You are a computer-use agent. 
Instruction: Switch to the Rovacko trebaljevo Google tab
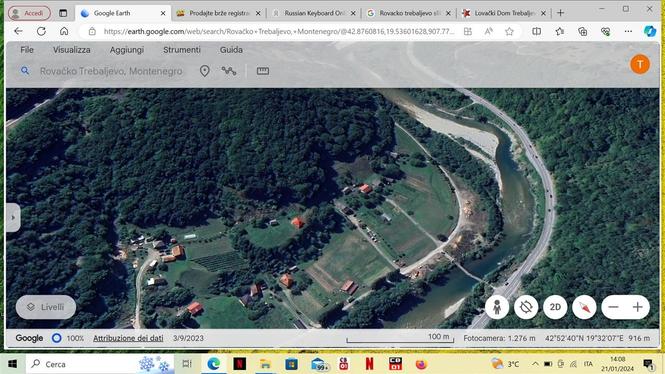409,13
